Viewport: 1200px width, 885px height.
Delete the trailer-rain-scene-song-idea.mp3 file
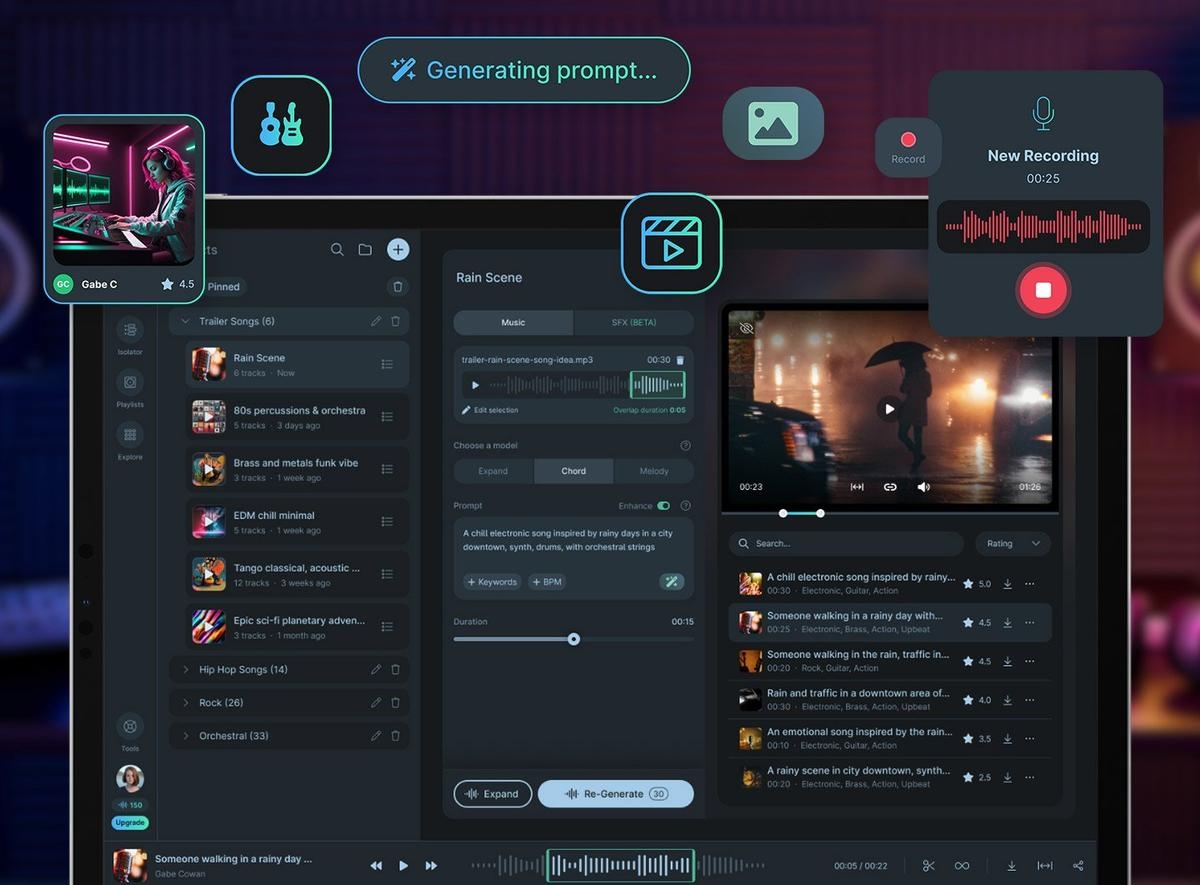pos(681,360)
